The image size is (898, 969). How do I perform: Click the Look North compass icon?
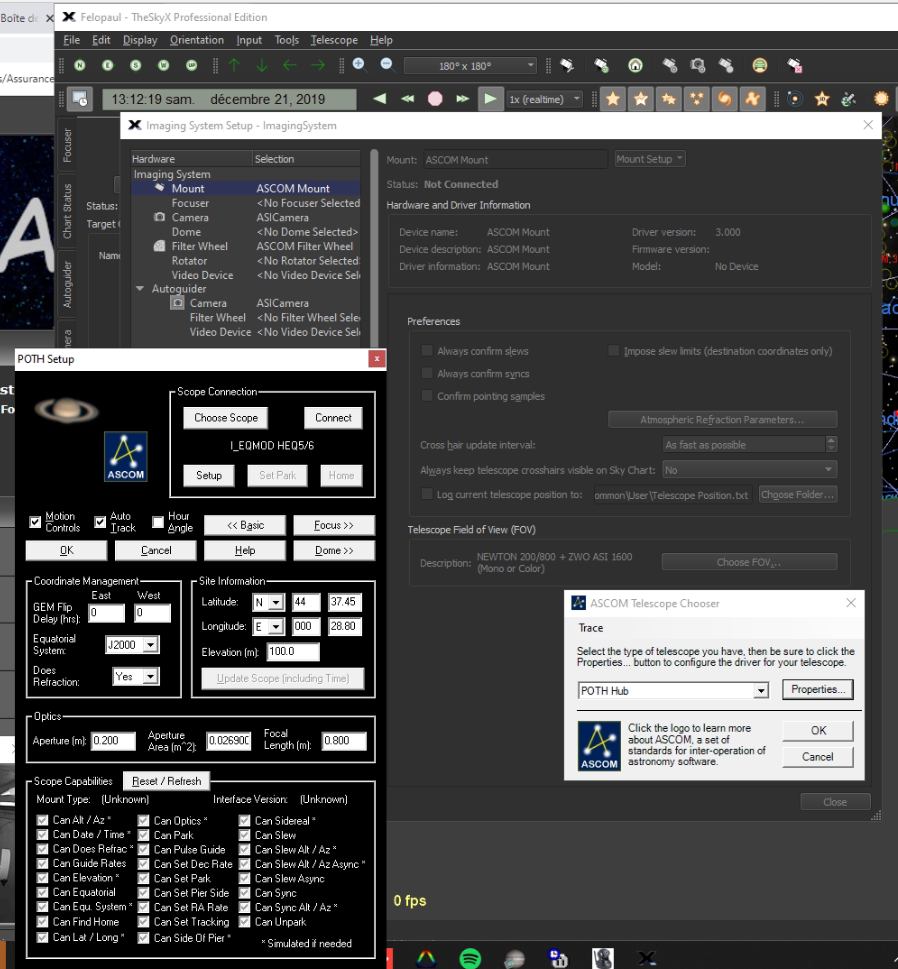(79, 66)
